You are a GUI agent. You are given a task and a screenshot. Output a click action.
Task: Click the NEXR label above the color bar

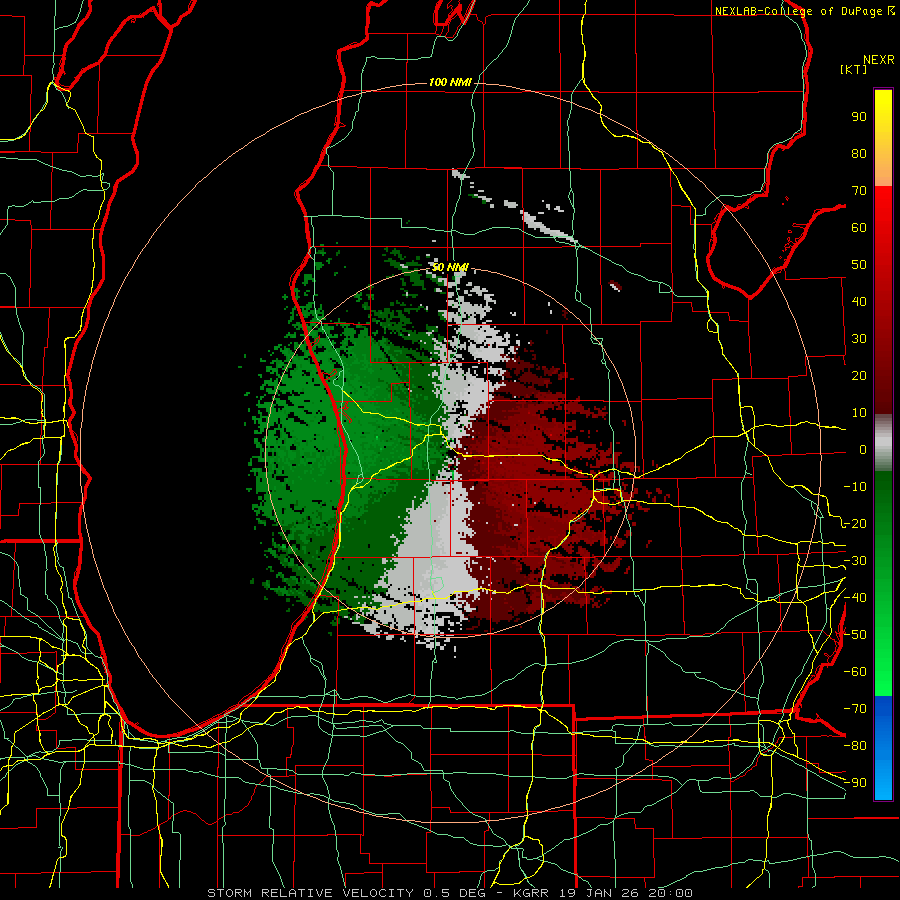tap(879, 60)
